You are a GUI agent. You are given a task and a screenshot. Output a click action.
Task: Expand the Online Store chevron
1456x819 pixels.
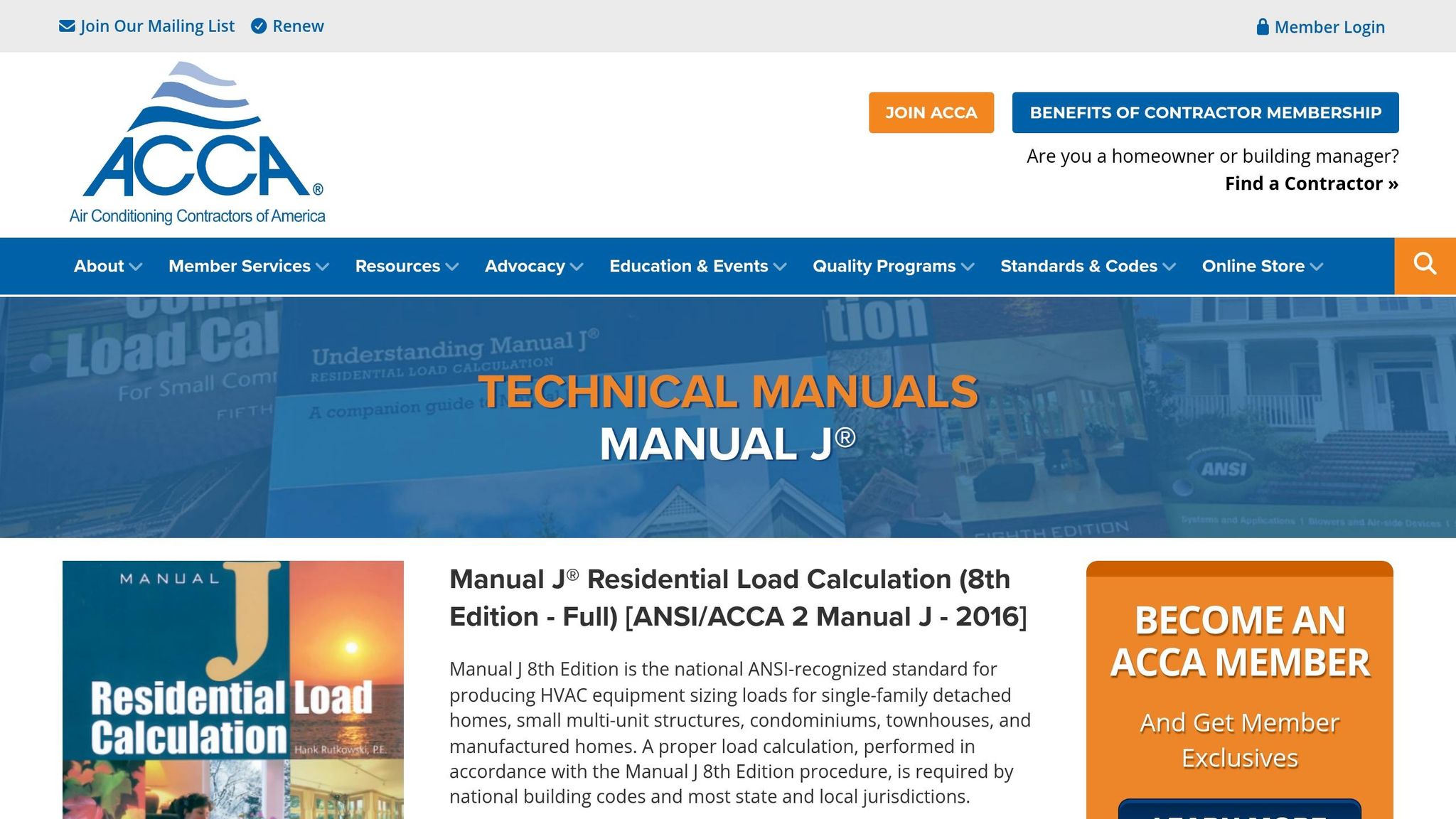(1316, 267)
